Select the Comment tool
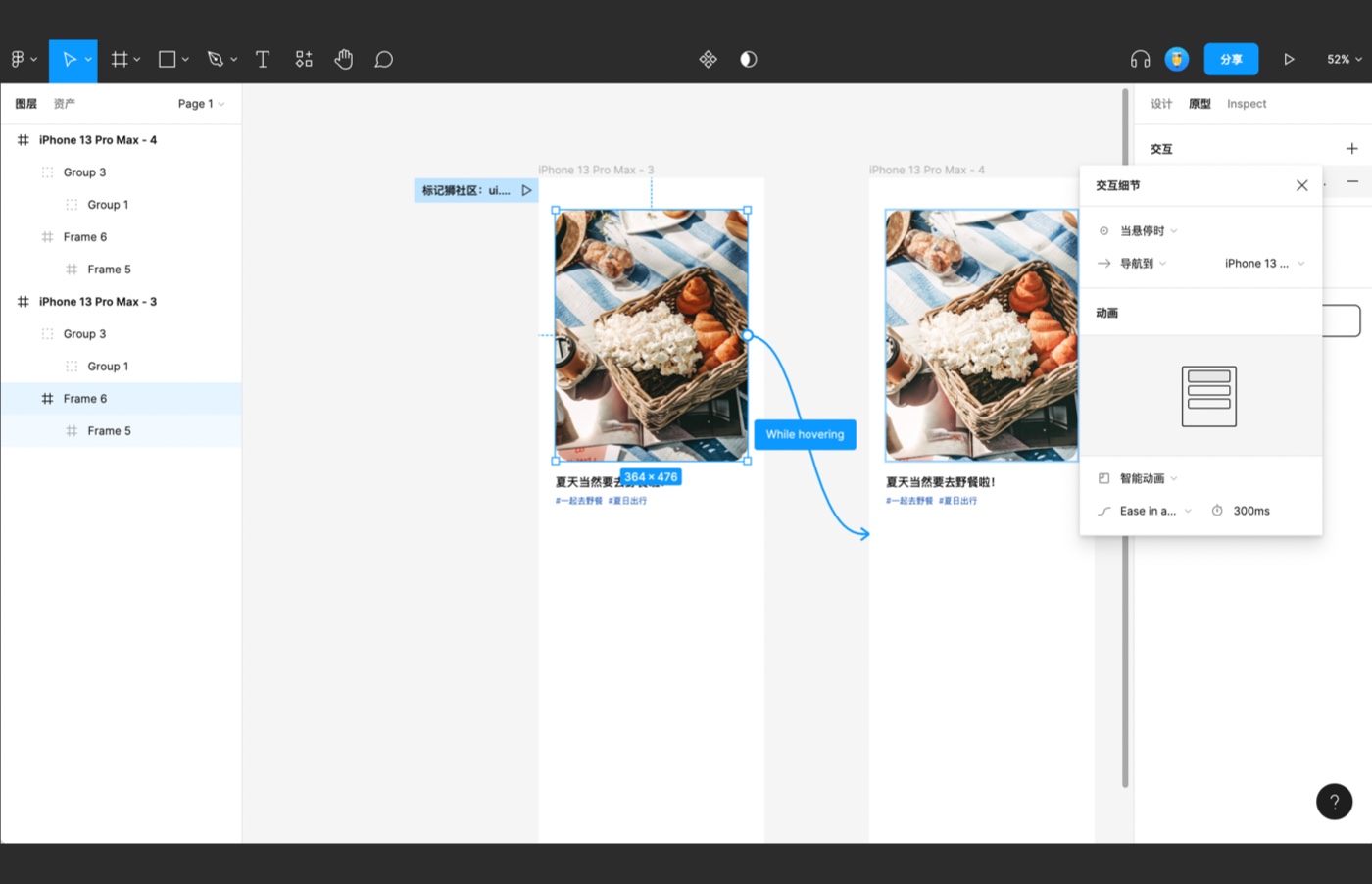The height and width of the screenshot is (884, 1372). click(384, 60)
